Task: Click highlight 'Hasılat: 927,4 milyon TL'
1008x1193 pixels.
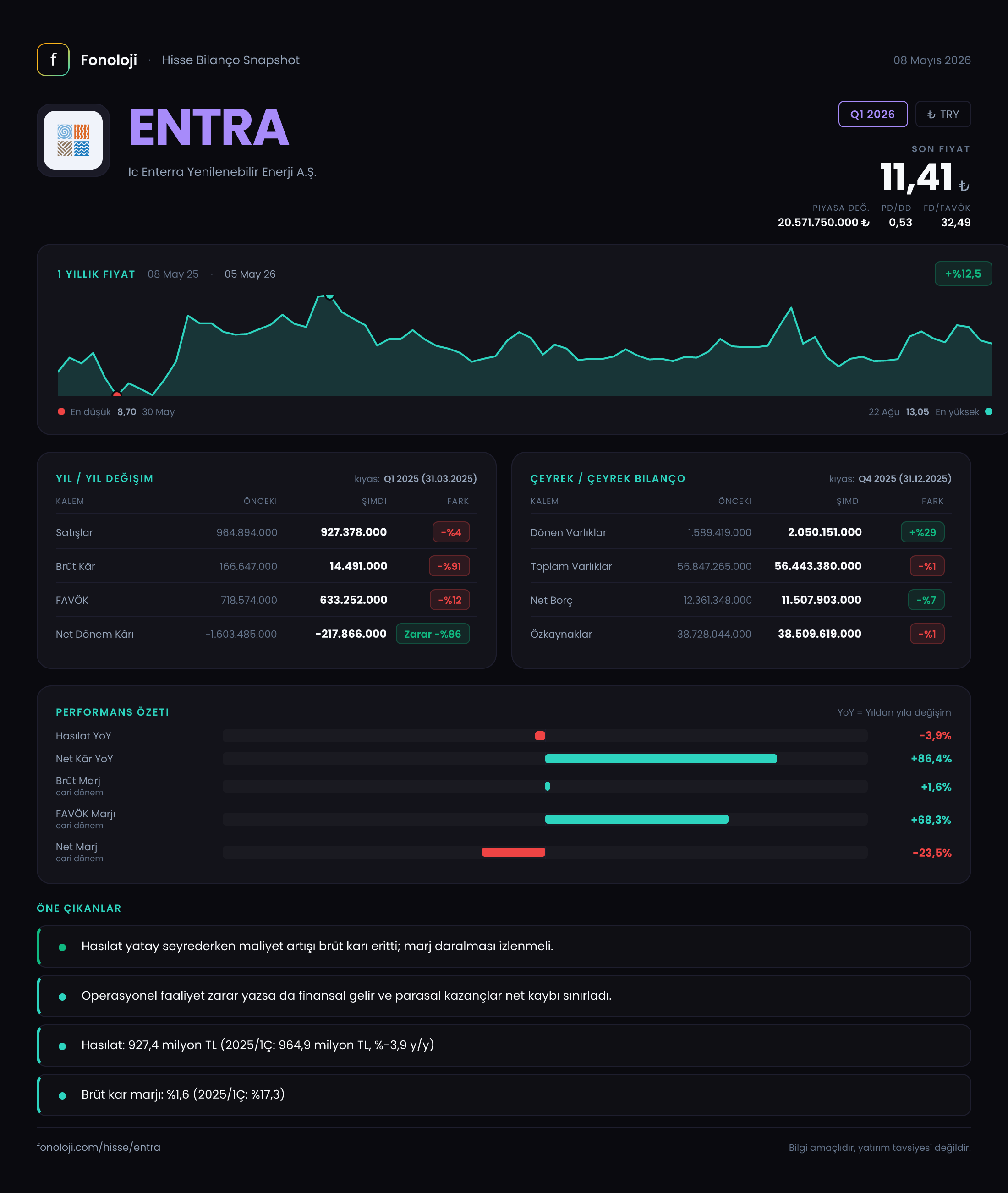Action: [x=504, y=1045]
